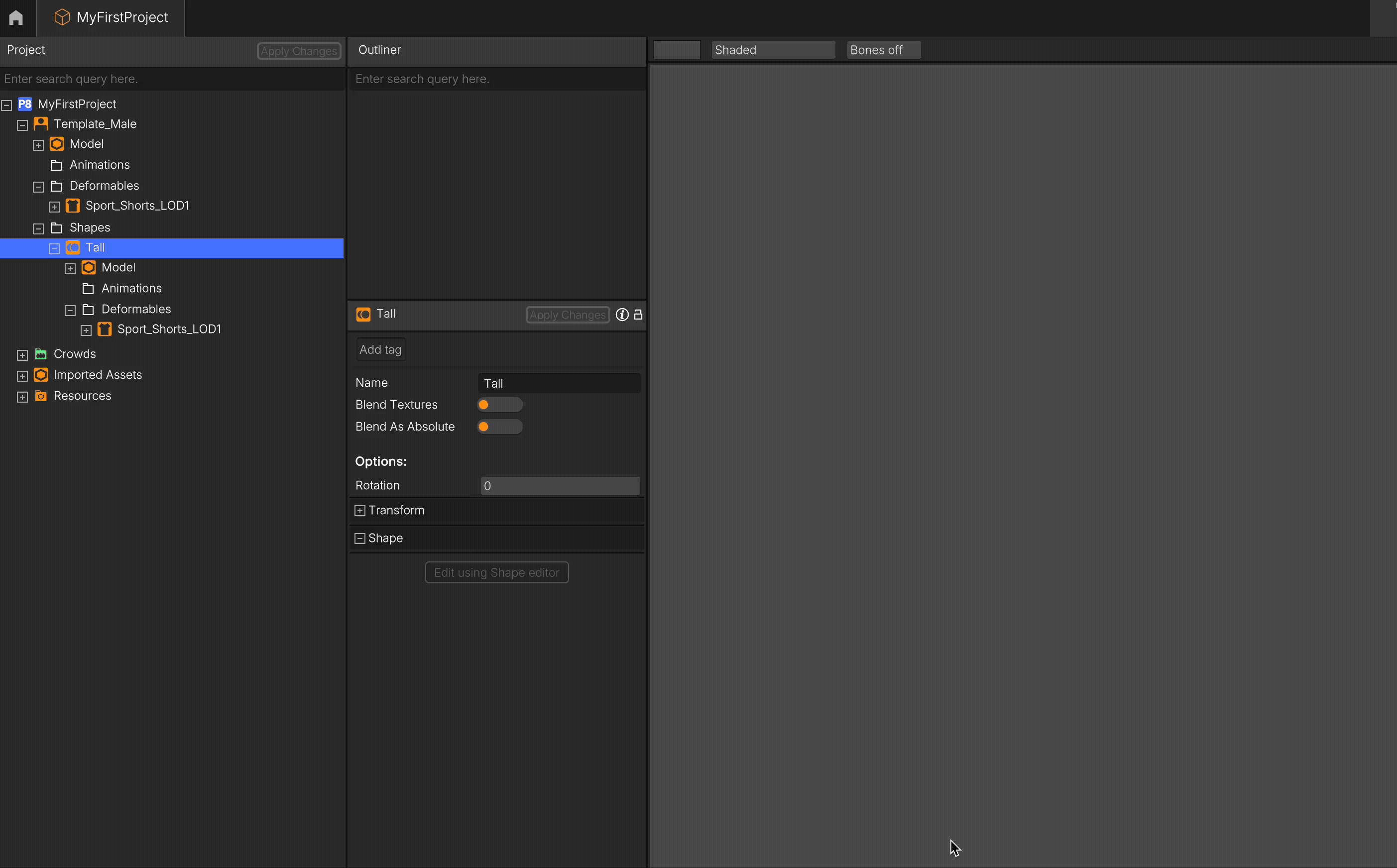
Task: Click the Shapes folder icon
Action: 56,228
